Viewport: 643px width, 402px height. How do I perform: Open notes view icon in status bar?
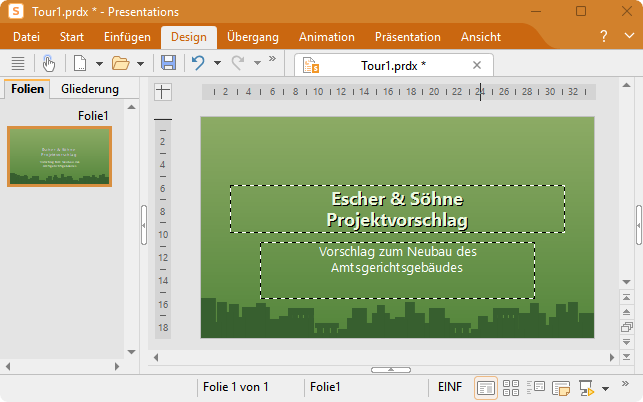coord(561,387)
